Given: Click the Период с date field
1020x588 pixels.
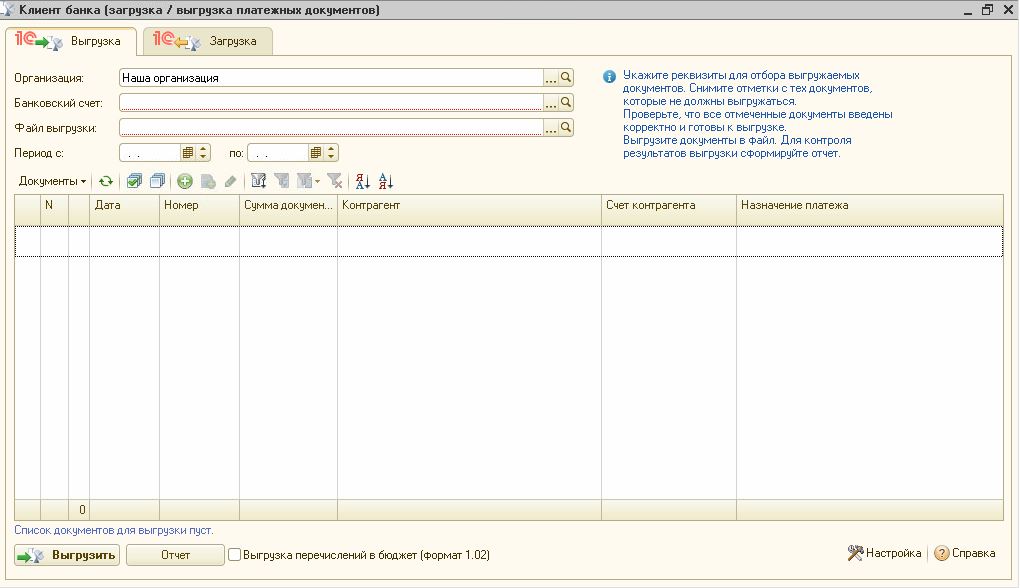Looking at the screenshot, I should point(150,153).
